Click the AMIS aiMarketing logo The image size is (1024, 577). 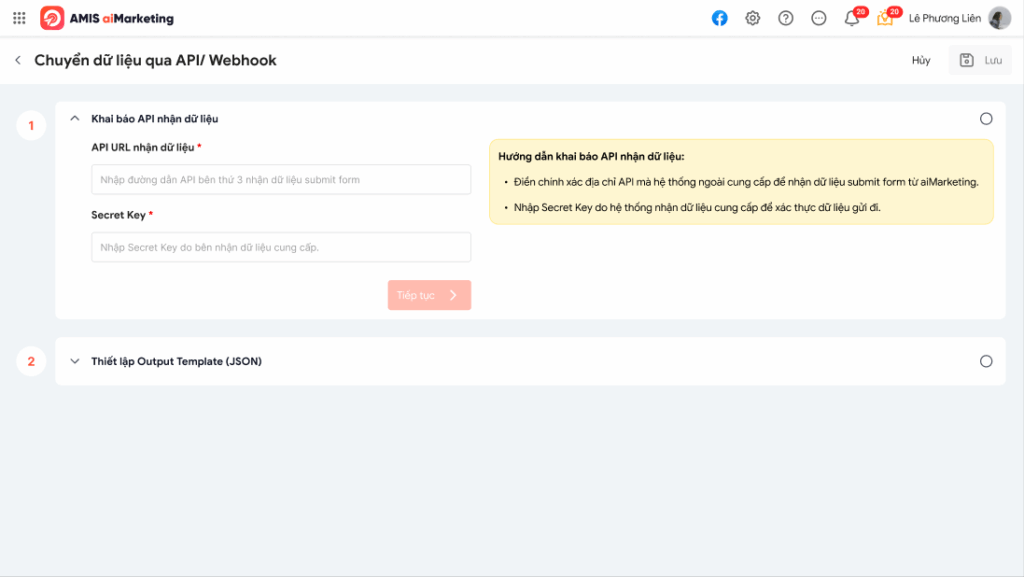(106, 18)
